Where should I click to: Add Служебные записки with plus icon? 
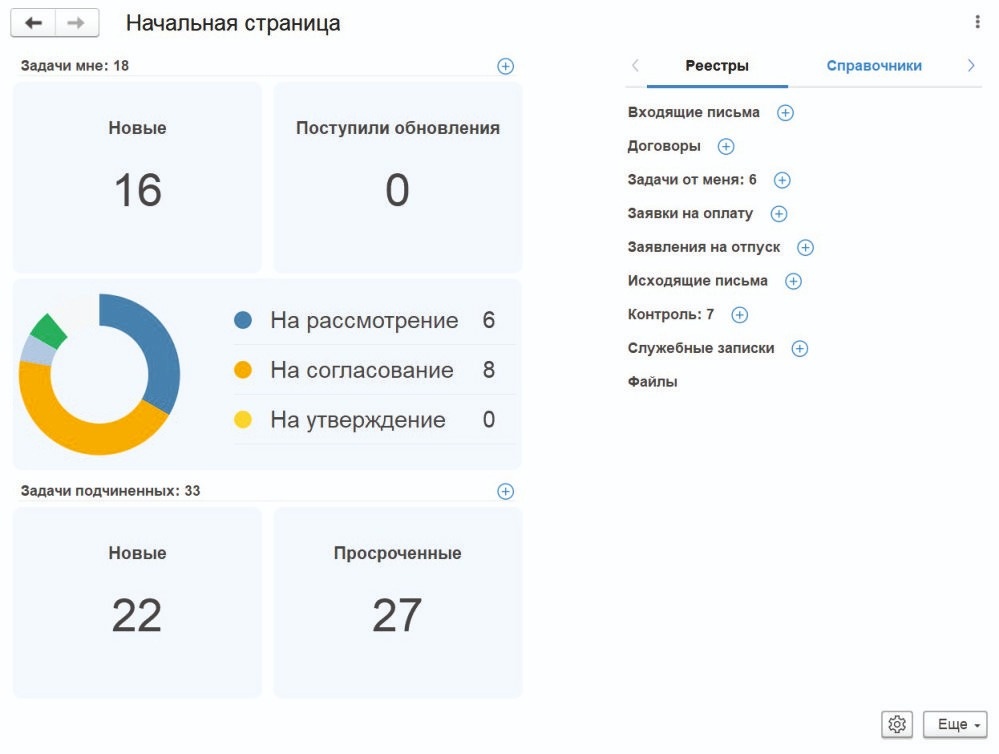800,349
